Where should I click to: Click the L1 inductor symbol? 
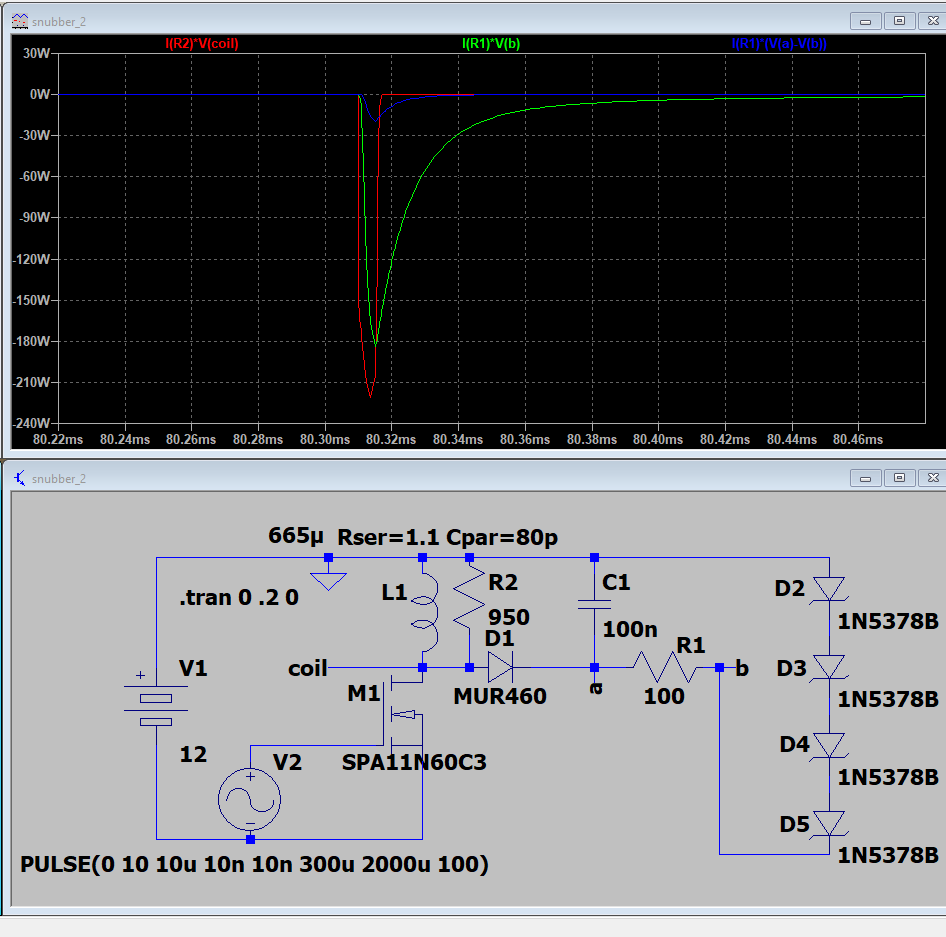(426, 612)
